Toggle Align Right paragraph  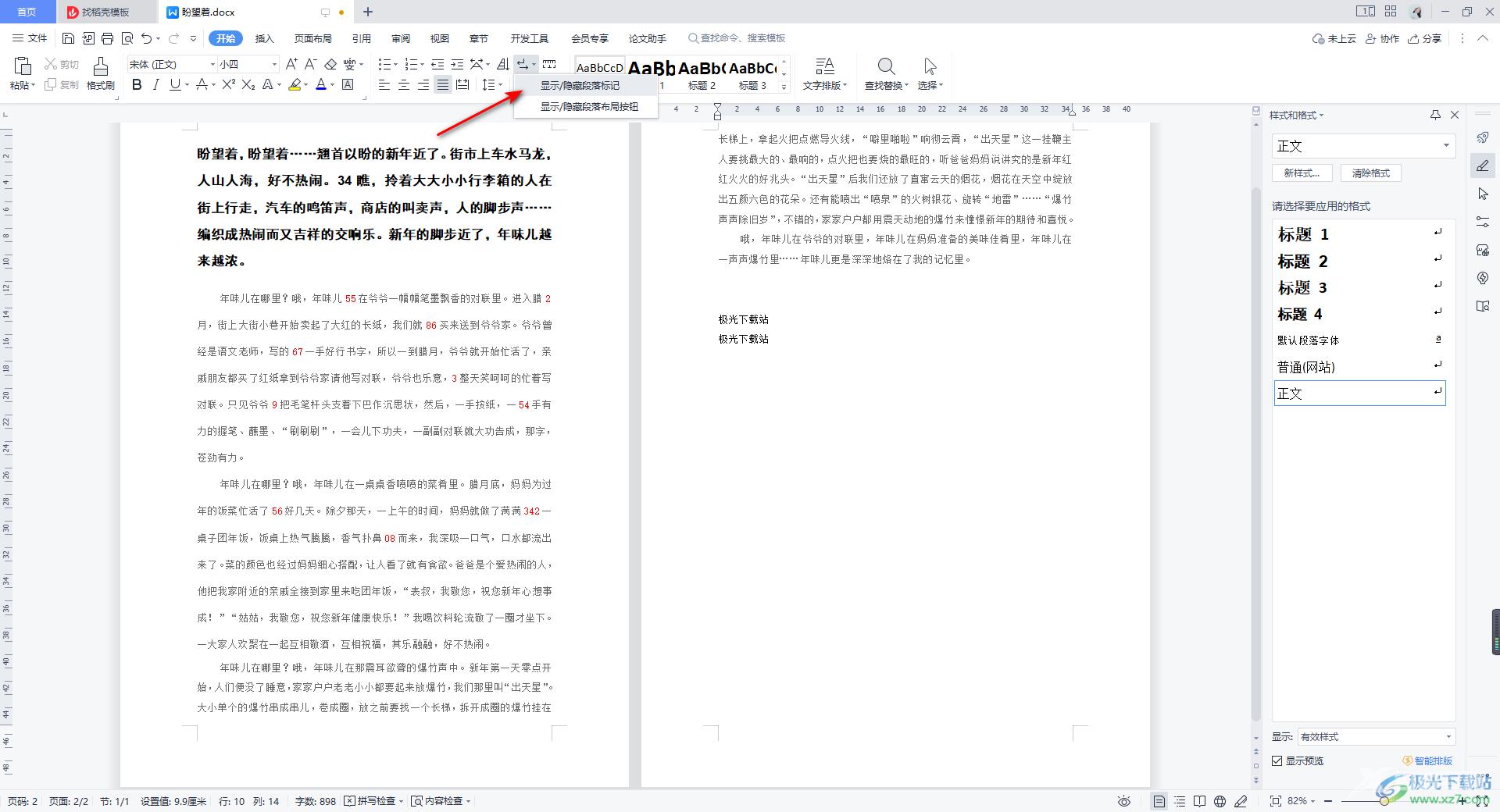[x=423, y=84]
